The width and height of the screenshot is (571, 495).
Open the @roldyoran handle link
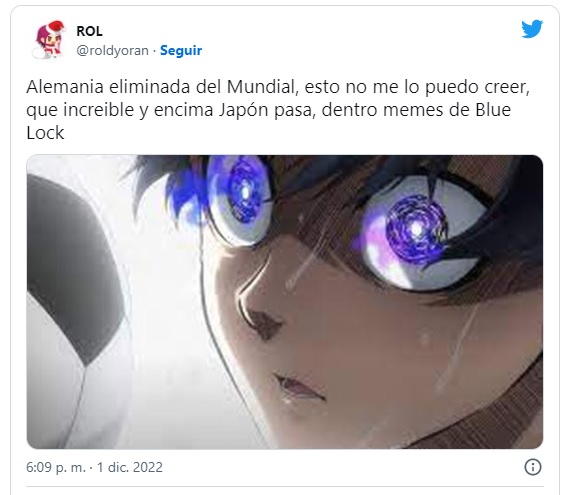click(x=113, y=50)
